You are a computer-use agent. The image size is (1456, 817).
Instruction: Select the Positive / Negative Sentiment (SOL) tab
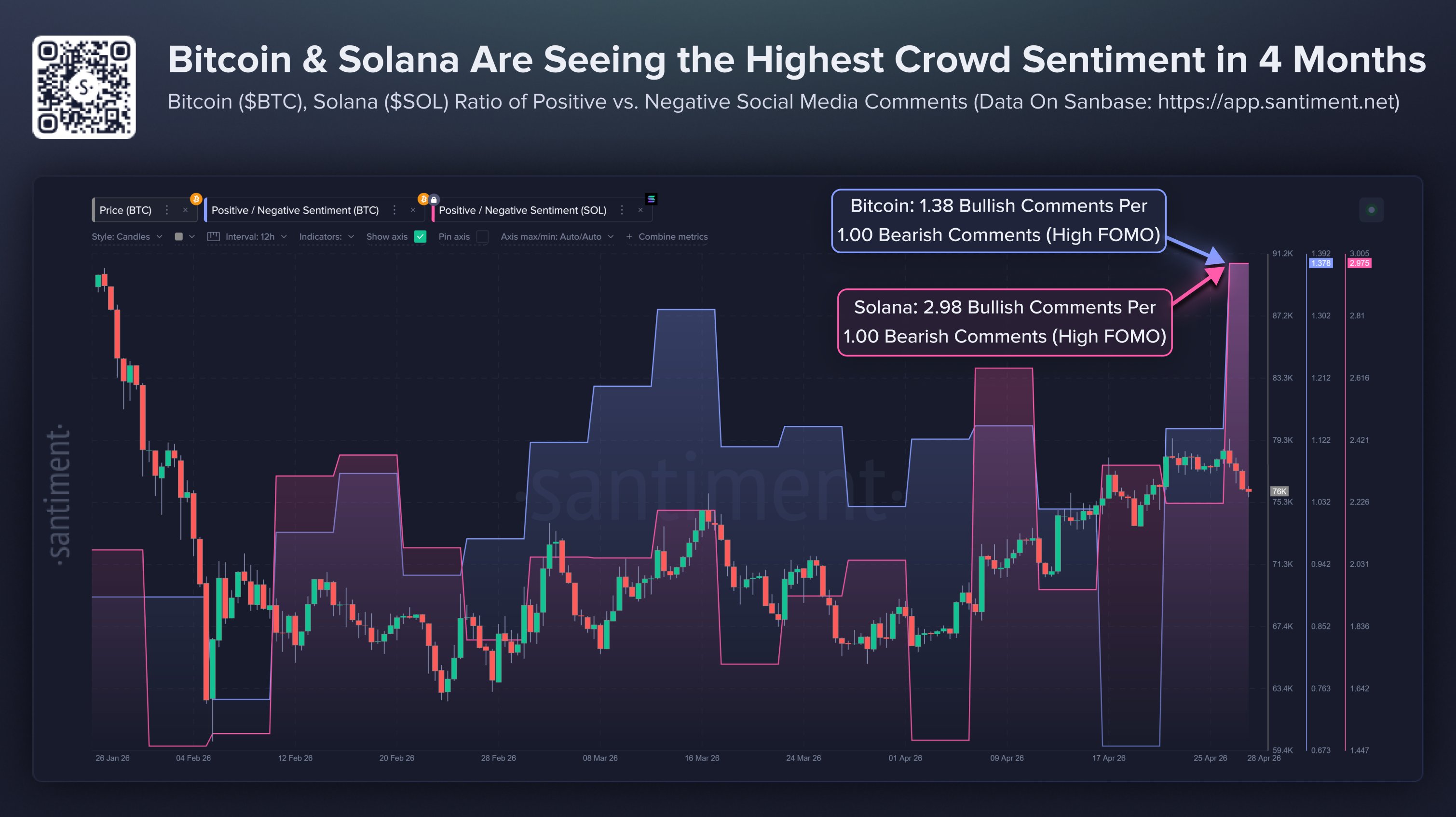(x=523, y=210)
